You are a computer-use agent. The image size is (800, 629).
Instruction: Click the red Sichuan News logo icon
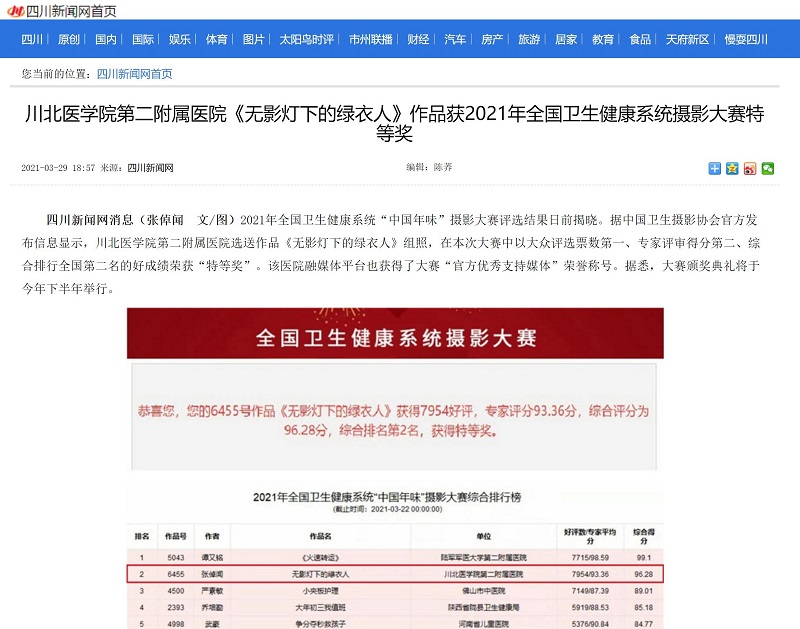(15, 10)
